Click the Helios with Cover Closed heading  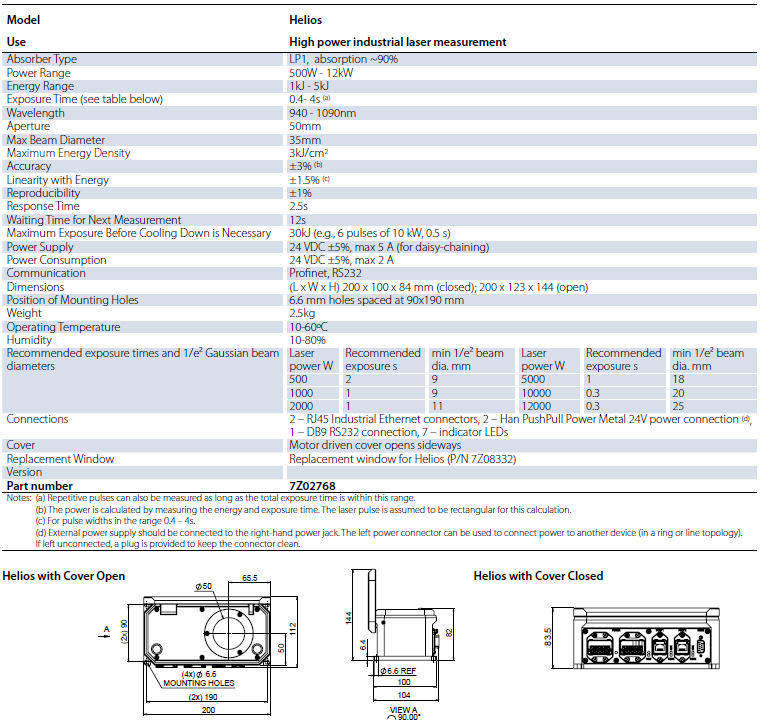538,576
